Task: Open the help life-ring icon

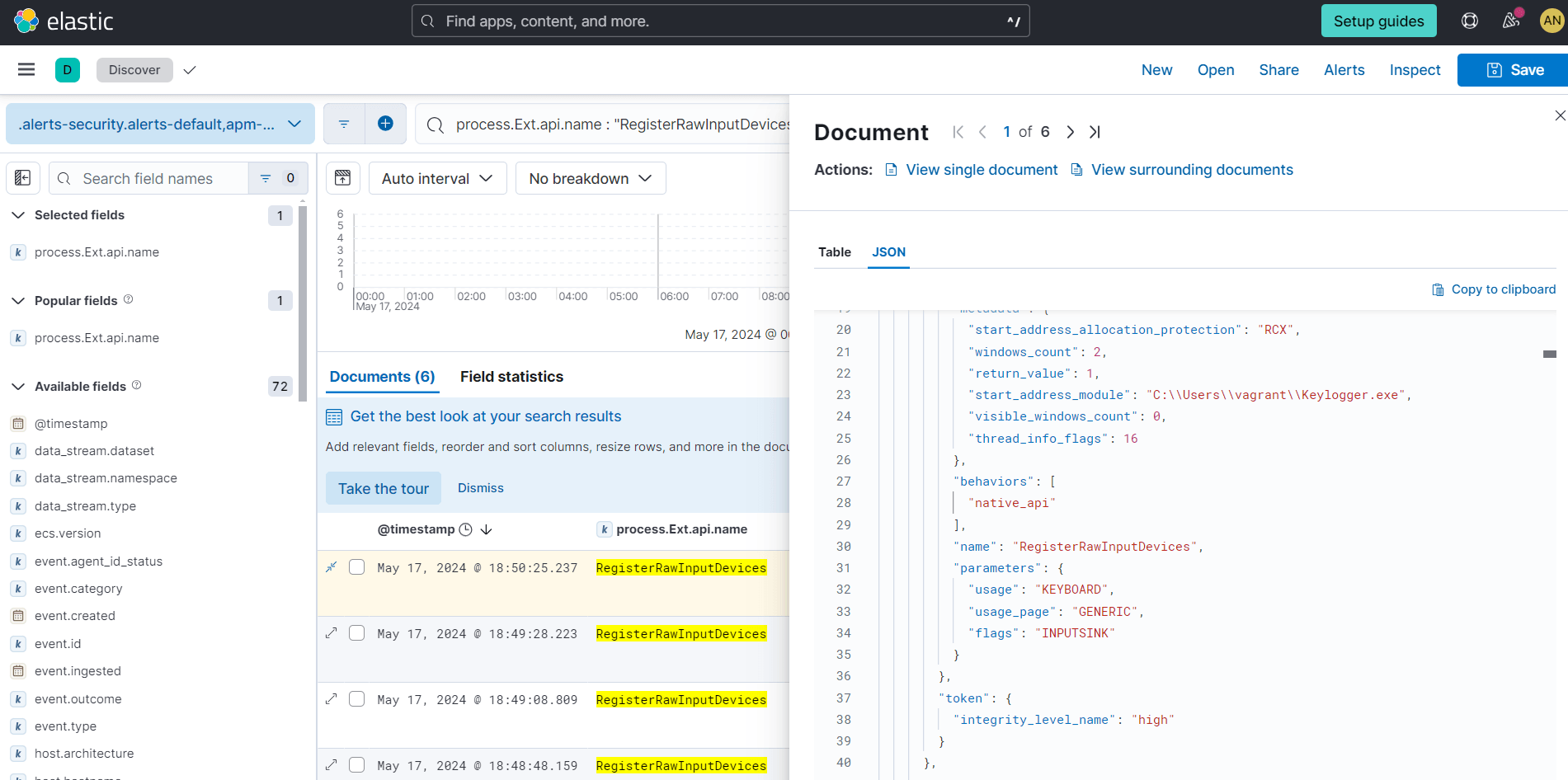Action: pyautogui.click(x=1470, y=21)
